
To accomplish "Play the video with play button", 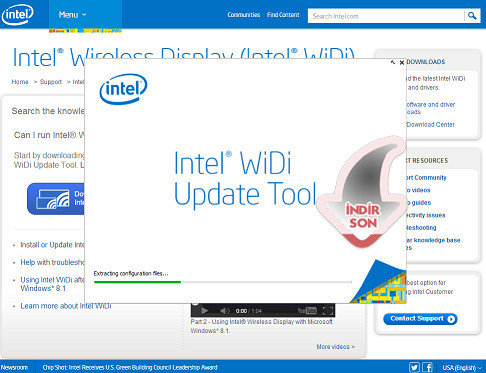I will click(x=205, y=311).
